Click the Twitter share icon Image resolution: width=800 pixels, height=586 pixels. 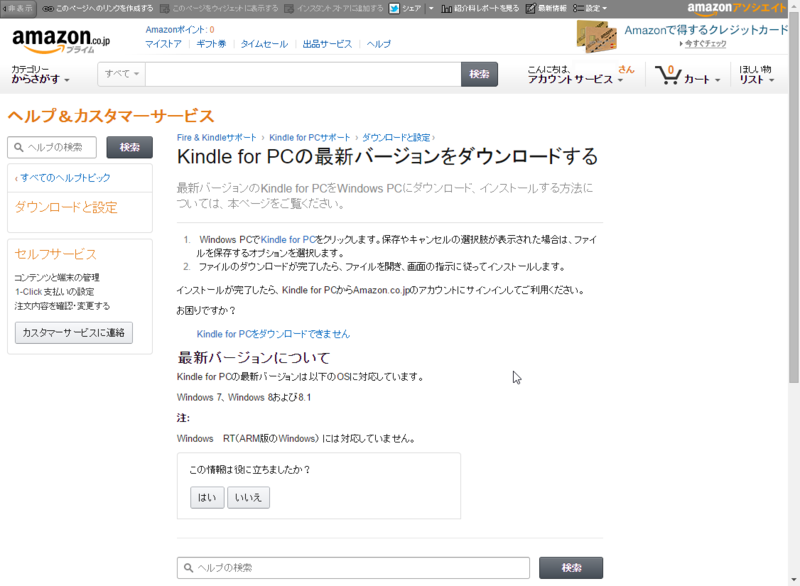394,9
